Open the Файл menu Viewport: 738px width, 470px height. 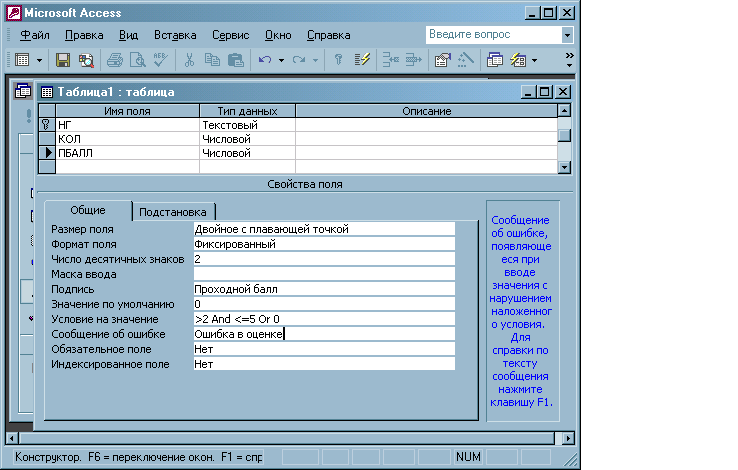pyautogui.click(x=35, y=35)
